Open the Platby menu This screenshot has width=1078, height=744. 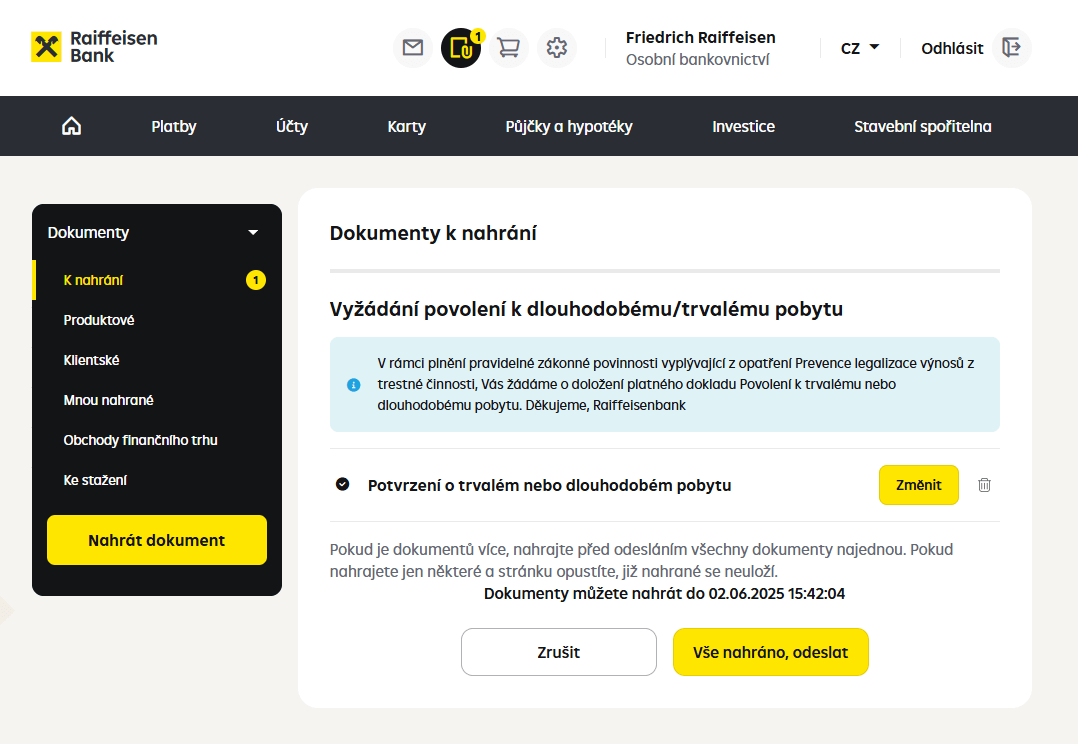coord(174,127)
